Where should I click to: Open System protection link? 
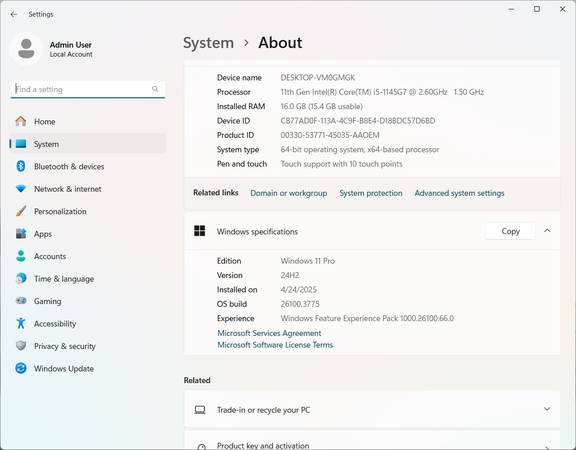point(371,193)
